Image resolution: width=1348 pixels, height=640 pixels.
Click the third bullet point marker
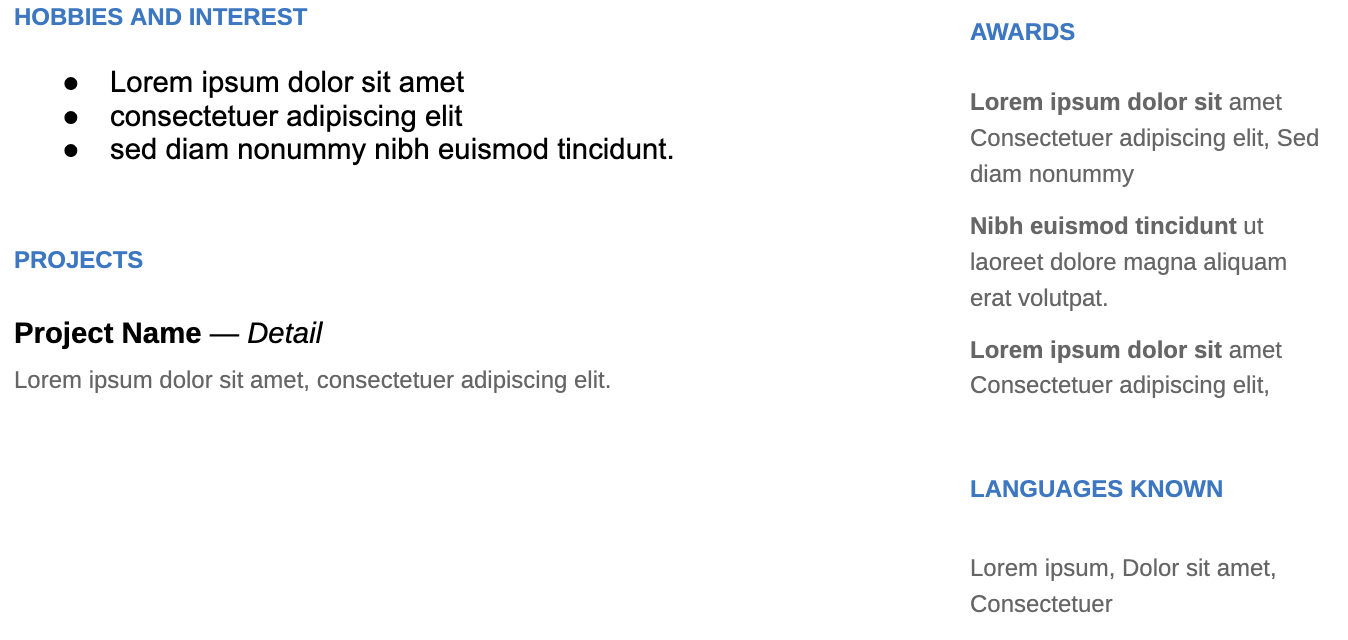coord(71,151)
